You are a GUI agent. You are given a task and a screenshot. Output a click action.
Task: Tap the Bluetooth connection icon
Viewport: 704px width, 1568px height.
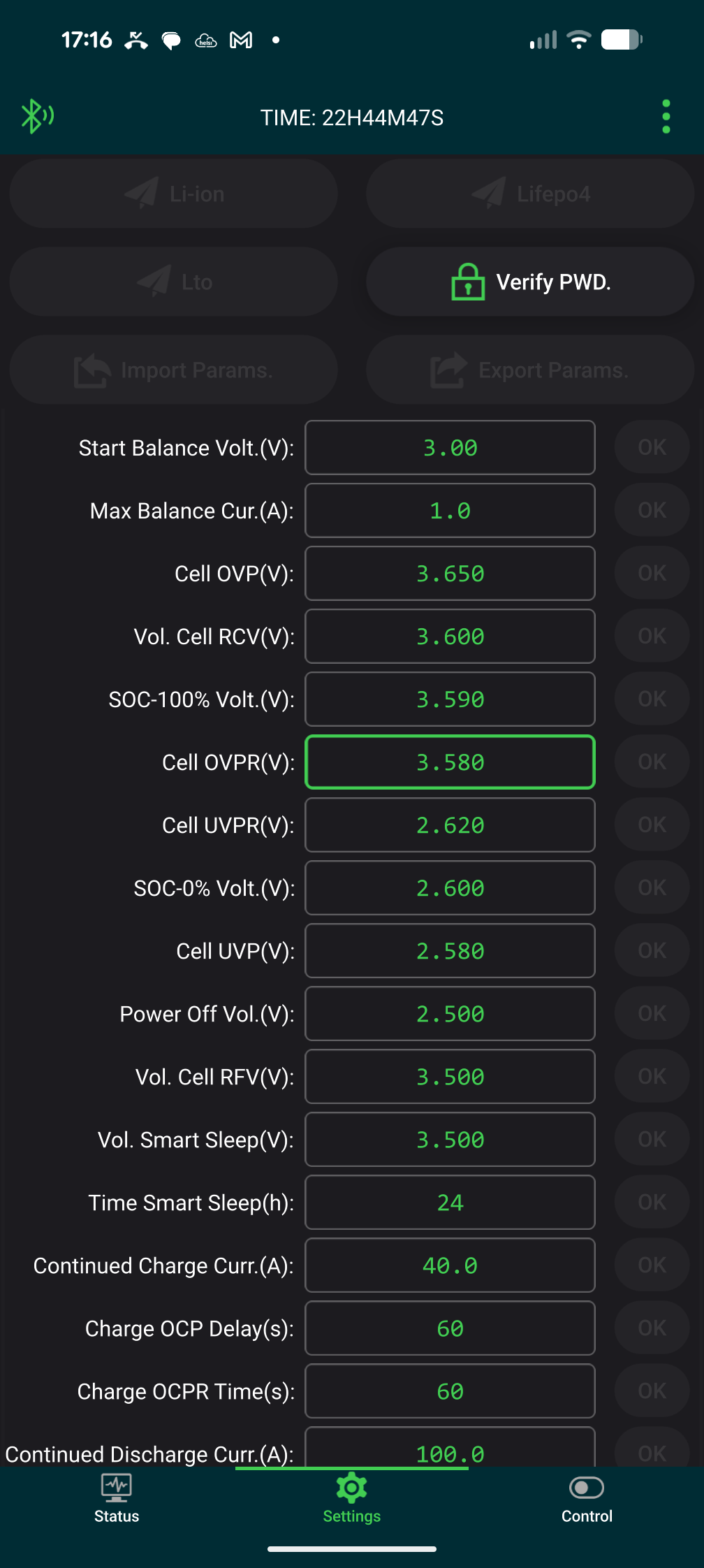click(x=37, y=116)
